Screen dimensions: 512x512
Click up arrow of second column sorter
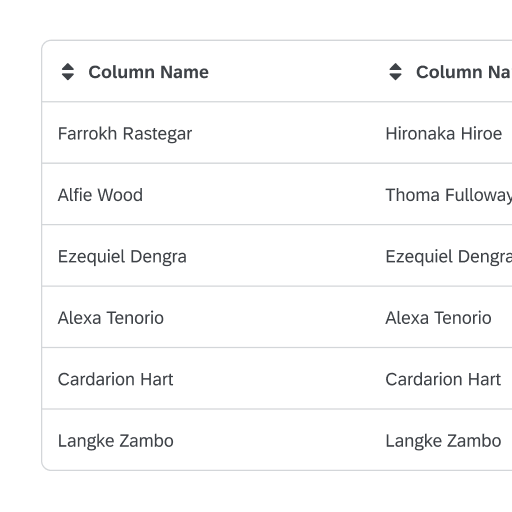pyautogui.click(x=395, y=66)
